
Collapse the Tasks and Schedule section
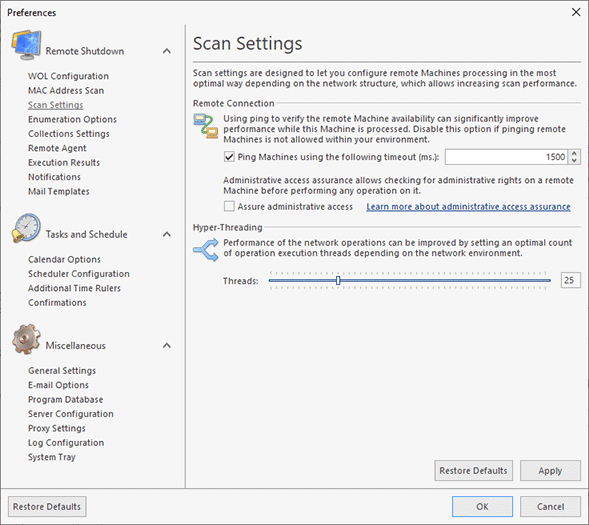[x=167, y=234]
